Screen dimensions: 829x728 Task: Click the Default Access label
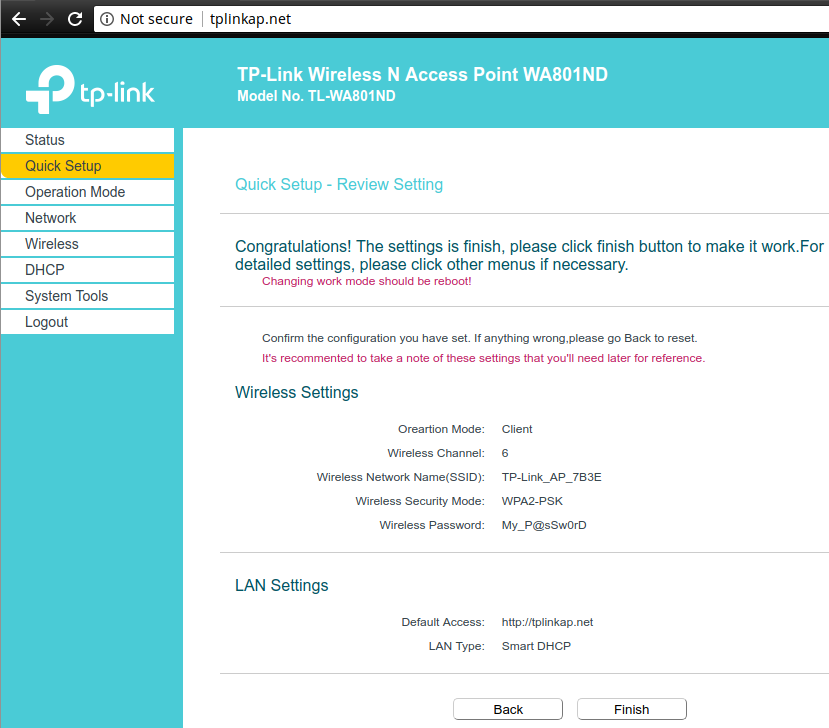click(x=443, y=622)
